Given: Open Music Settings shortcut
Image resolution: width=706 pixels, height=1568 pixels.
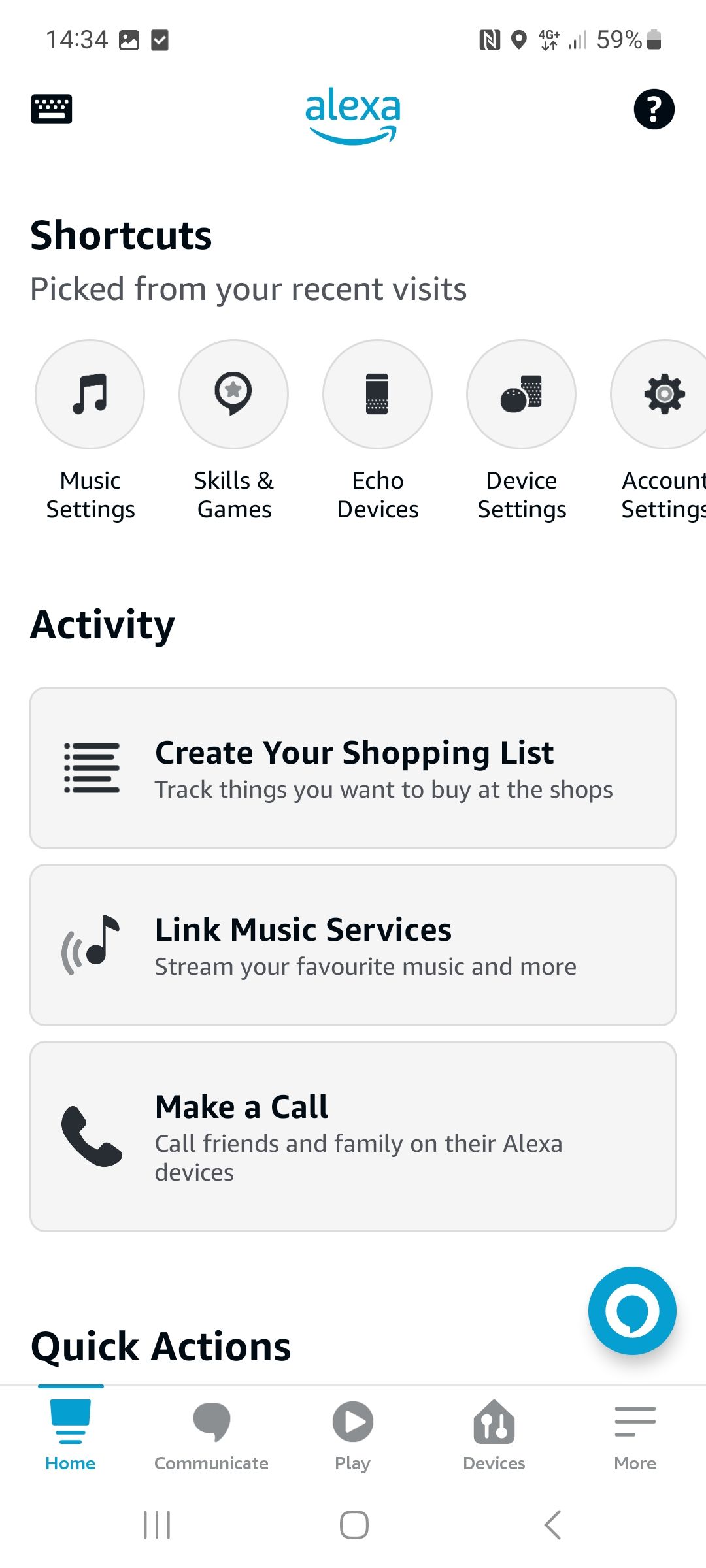Looking at the screenshot, I should [90, 395].
